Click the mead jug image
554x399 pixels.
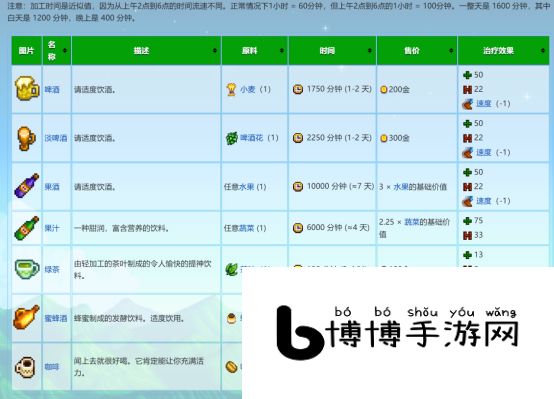click(x=27, y=317)
